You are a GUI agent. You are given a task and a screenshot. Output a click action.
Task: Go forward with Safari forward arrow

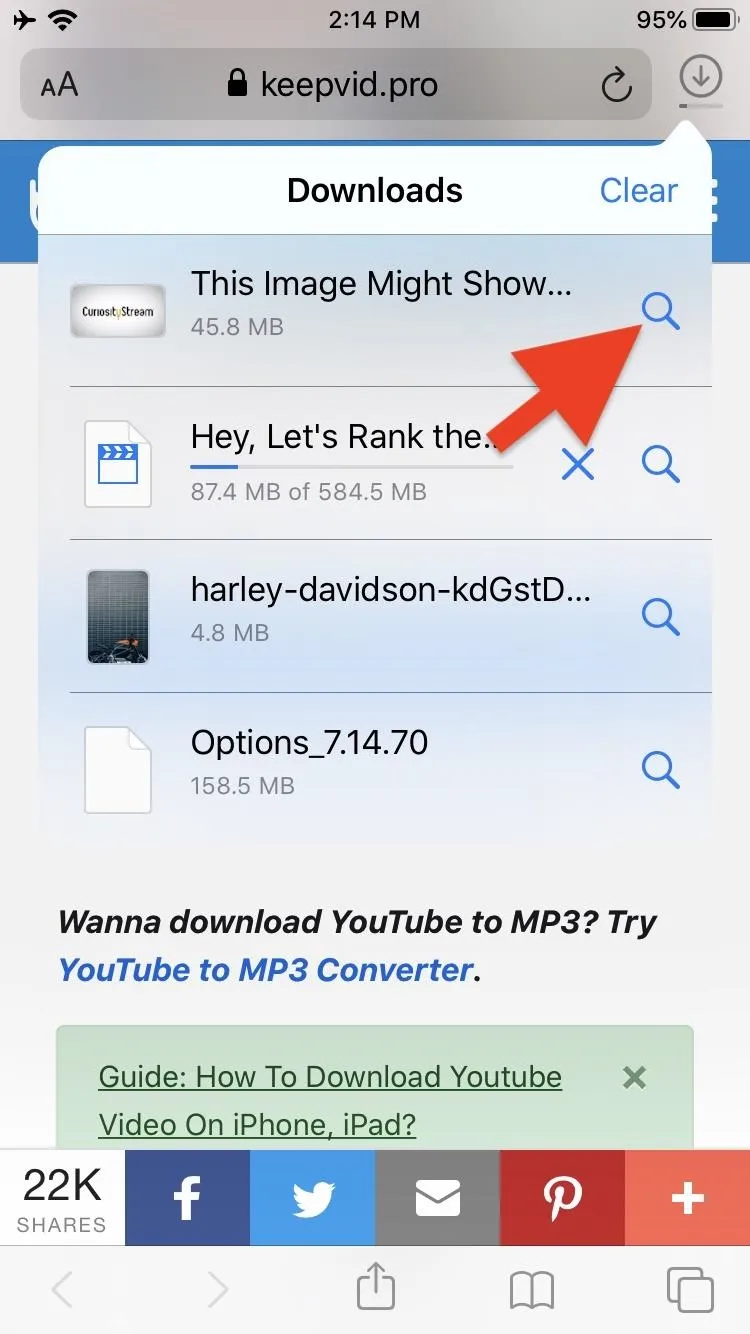coord(217,1290)
